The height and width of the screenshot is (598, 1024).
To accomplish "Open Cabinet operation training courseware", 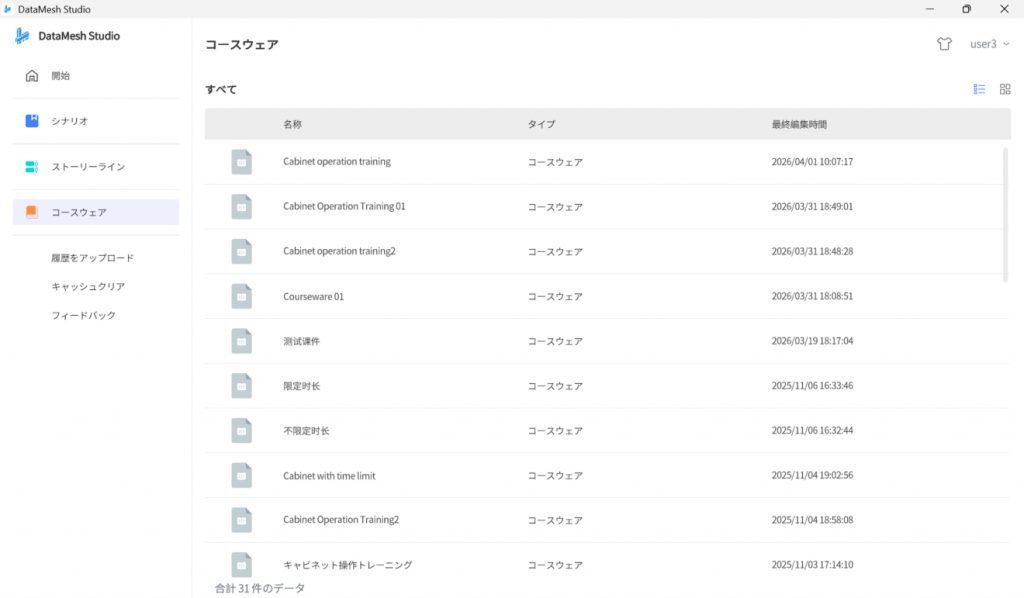I will coord(337,162).
